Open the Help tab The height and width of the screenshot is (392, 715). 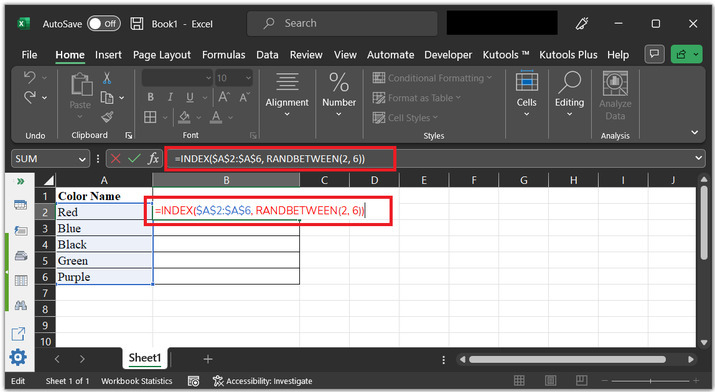click(618, 55)
